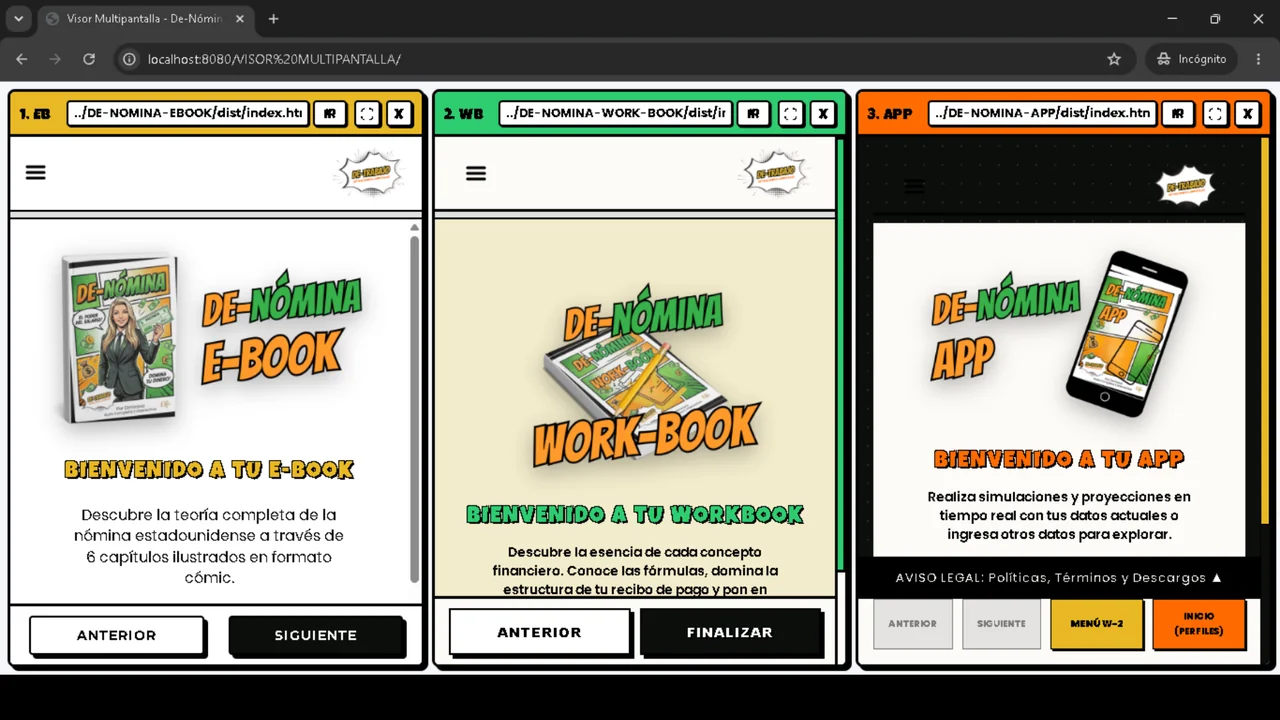Open the hamburger menu in the App panel
The image size is (1280, 720).
[914, 186]
